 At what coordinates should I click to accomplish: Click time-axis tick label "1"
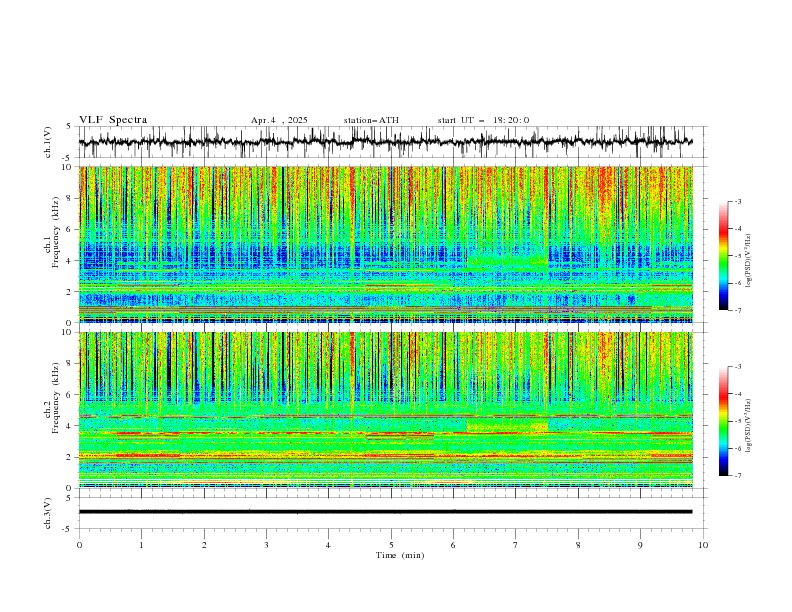click(141, 545)
